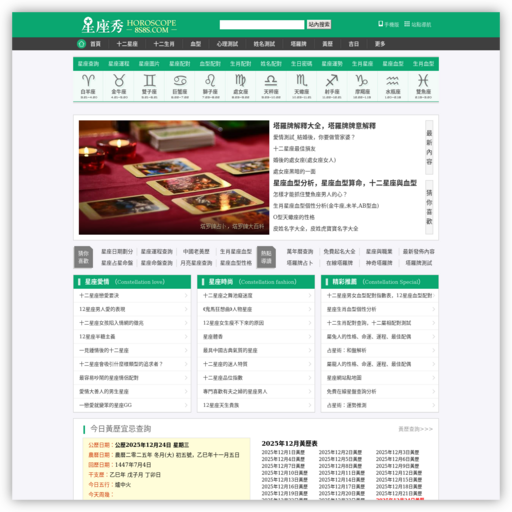Open list item 最容易吵鬧的星座情侶配對
Viewport: 512px width, 512px height.
pyautogui.click(x=109, y=378)
